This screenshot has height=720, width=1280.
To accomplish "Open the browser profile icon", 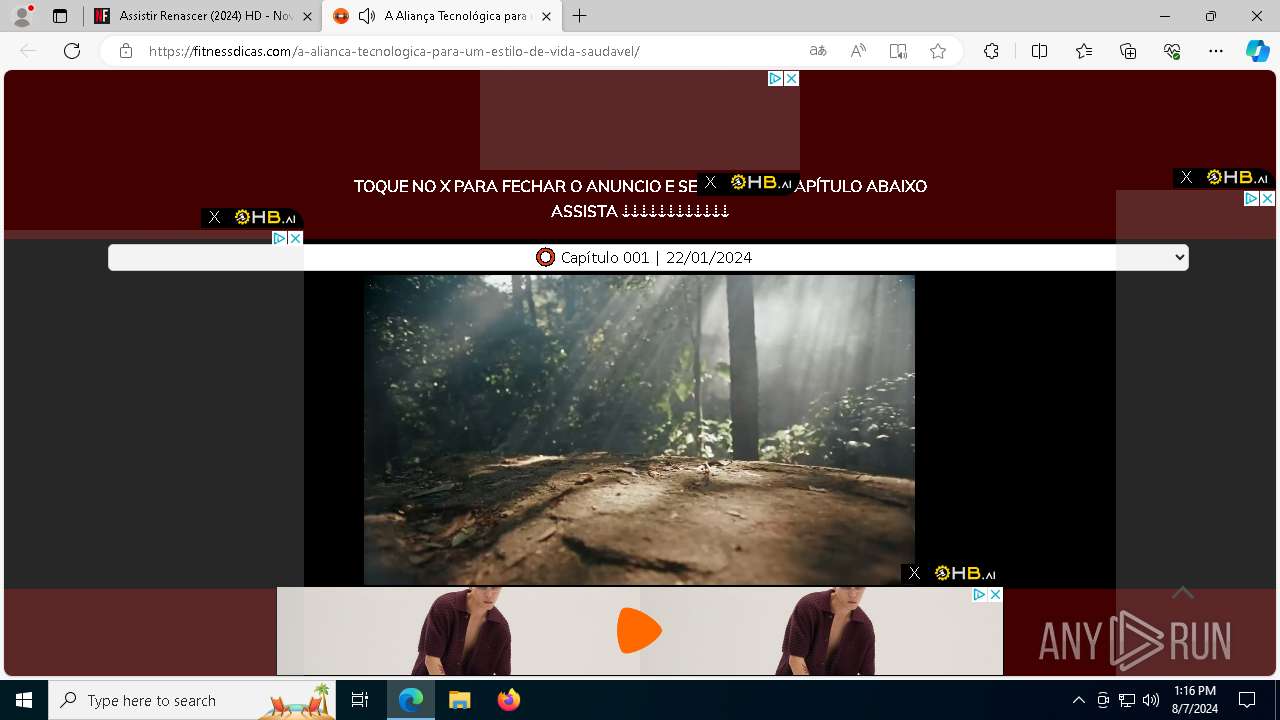I will pyautogui.click(x=22, y=16).
